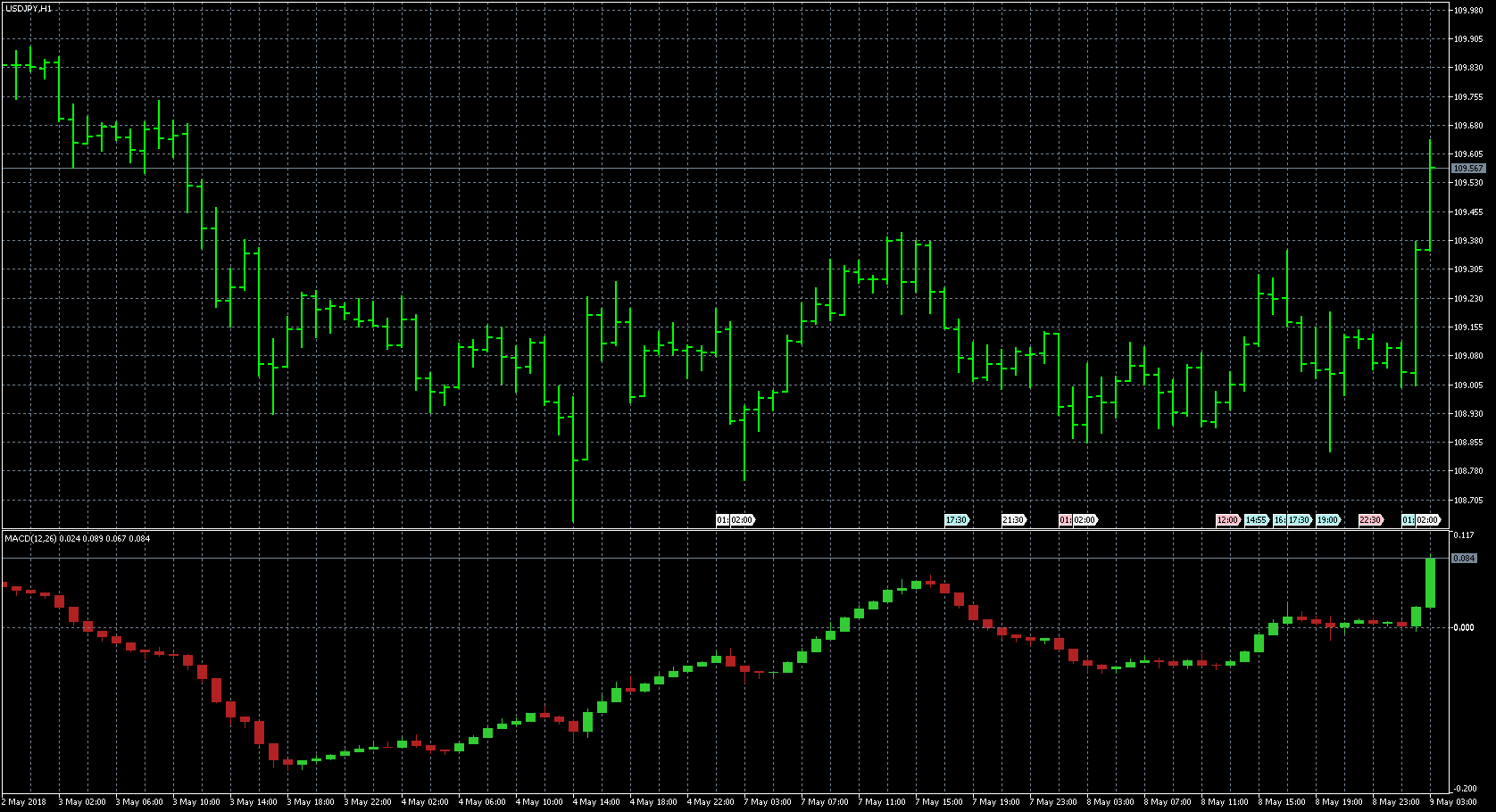The image size is (1496, 812).
Task: Click the USDJPY,H1 chart title label
Action: click(29, 8)
